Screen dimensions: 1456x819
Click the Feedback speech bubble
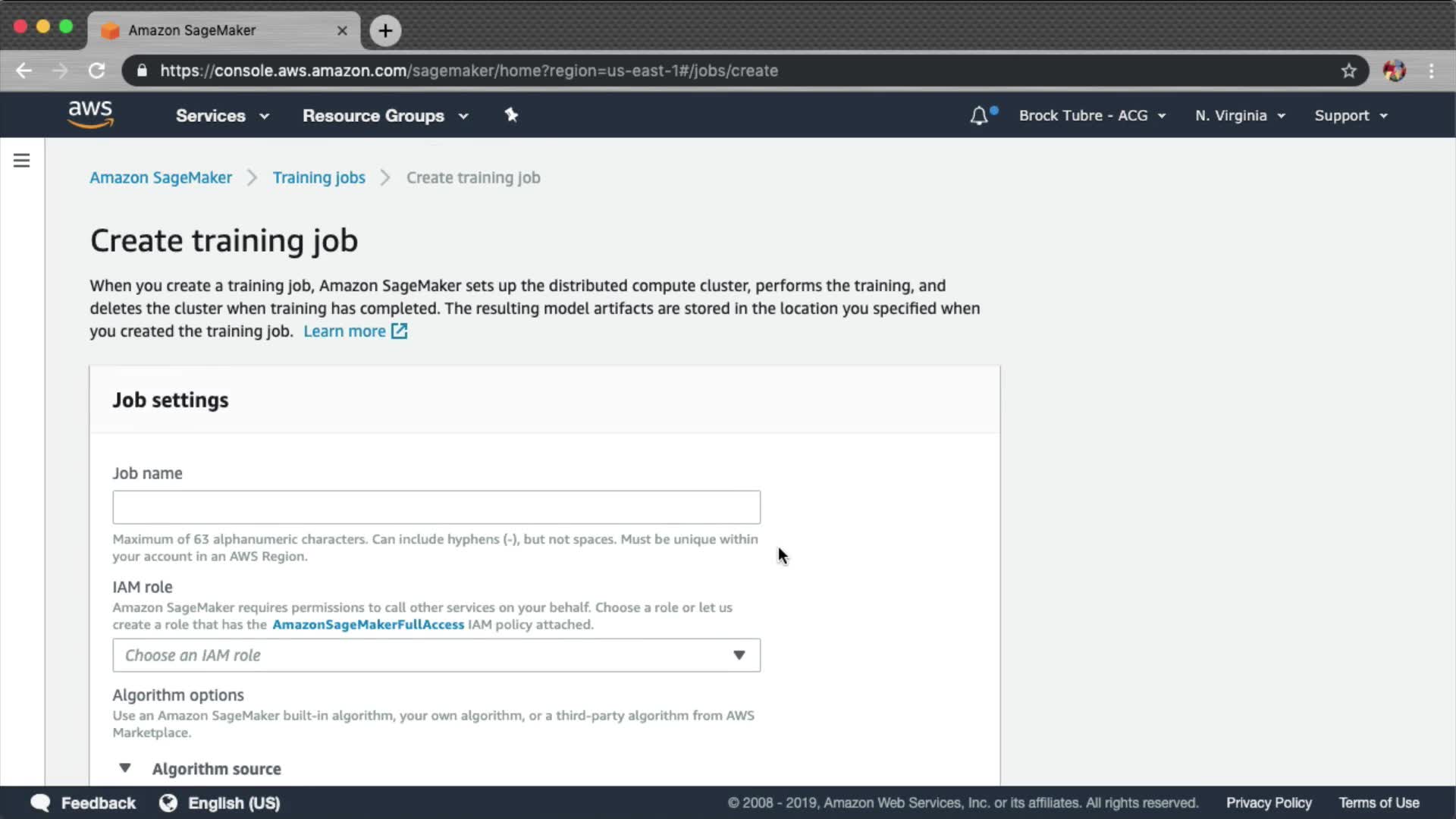40,802
